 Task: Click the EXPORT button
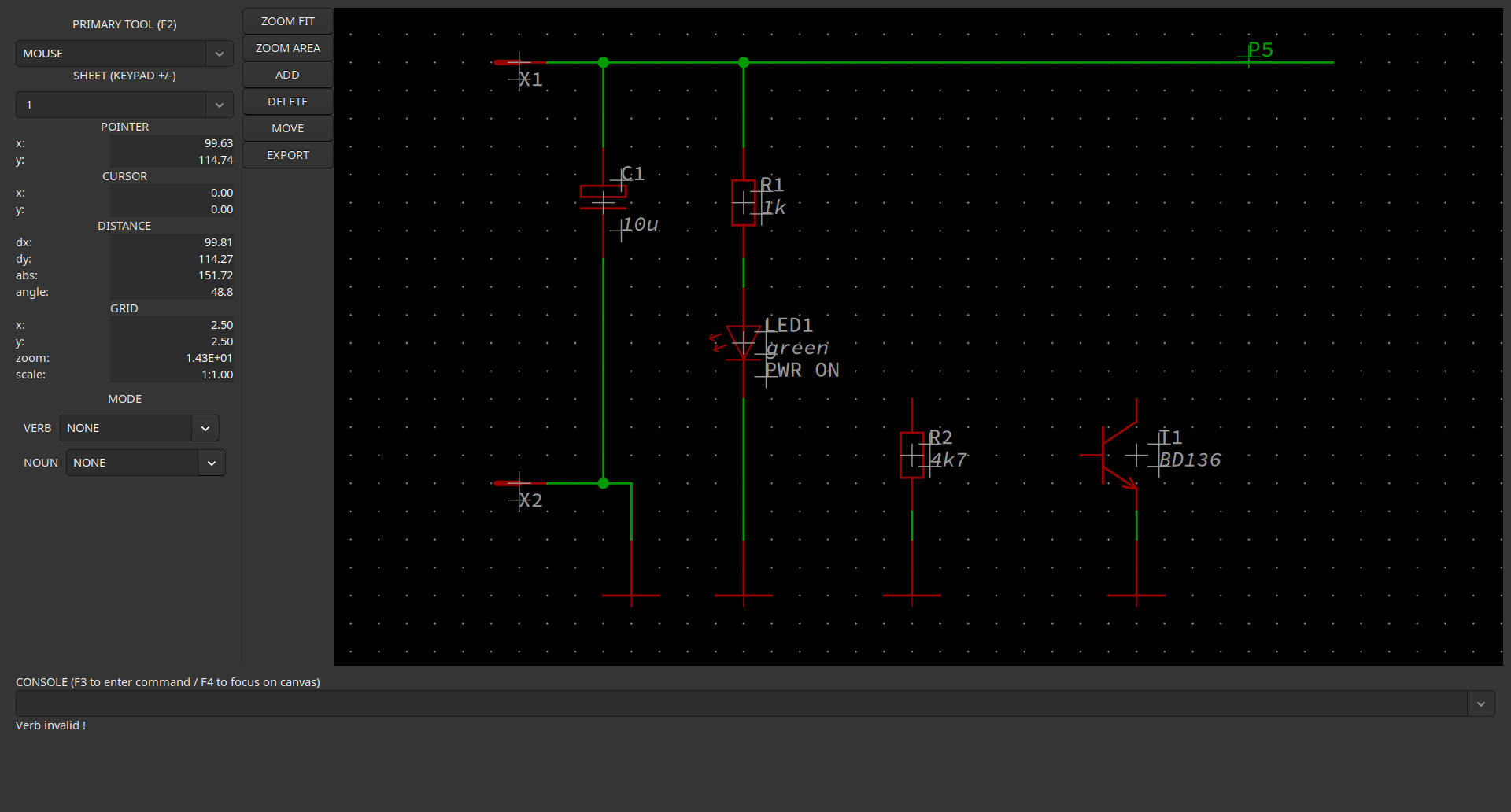(287, 155)
